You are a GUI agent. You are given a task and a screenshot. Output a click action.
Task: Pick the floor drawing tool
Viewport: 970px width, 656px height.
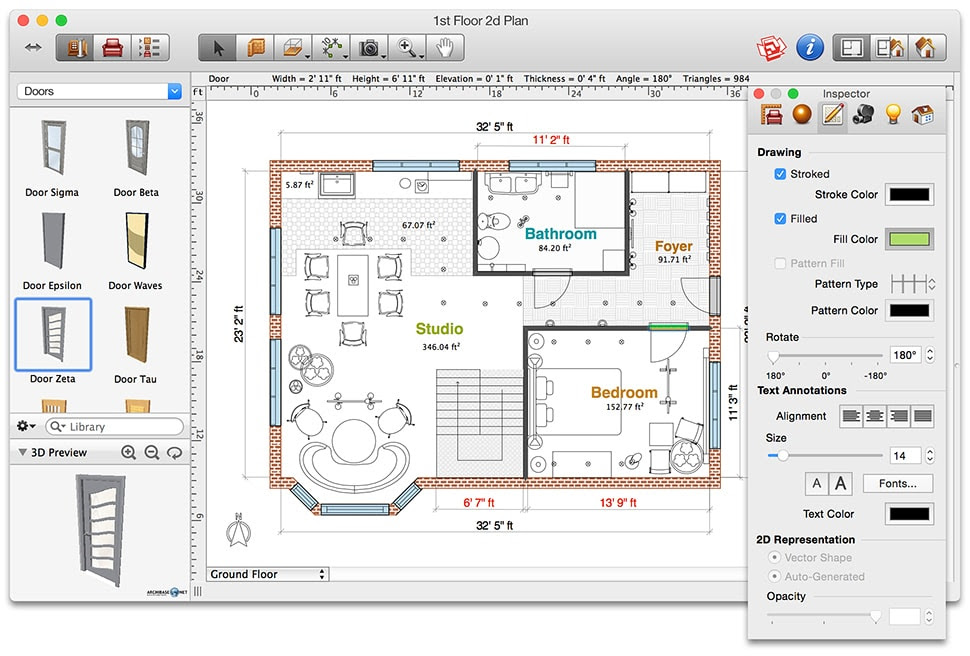[293, 48]
